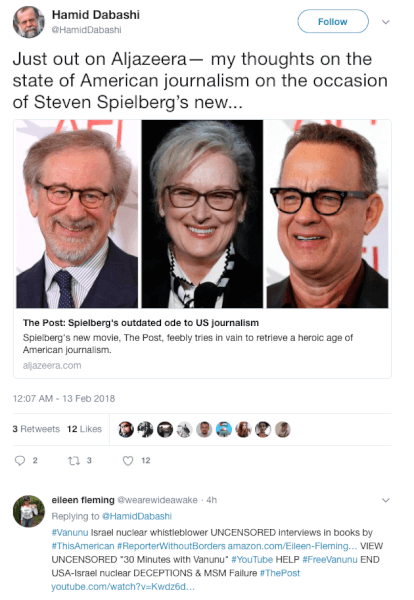Expand the tweet options chevron beside Follow
The image size is (414, 600).
386,22
